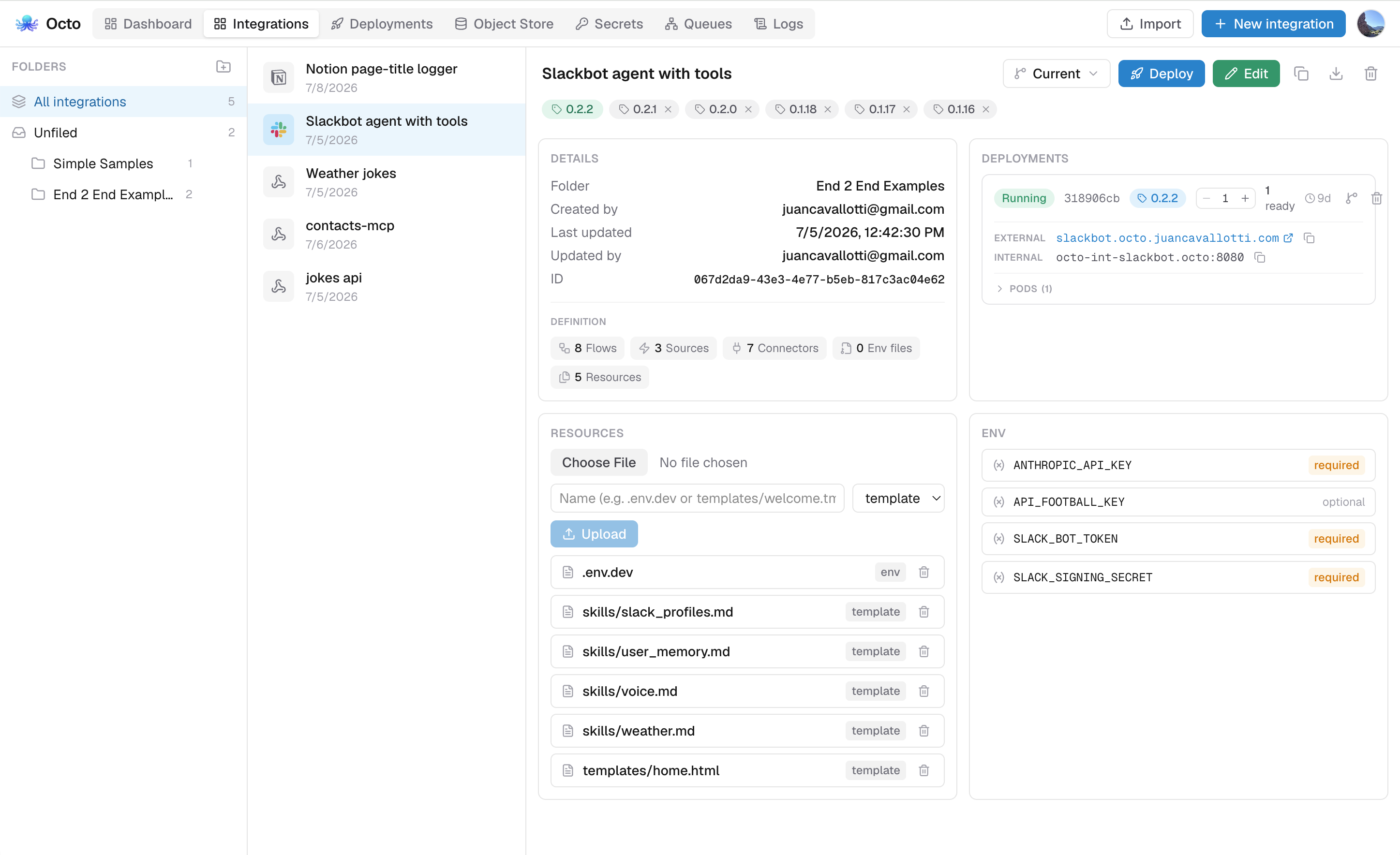The width and height of the screenshot is (1400, 855).
Task: Edit the Slackbot integration
Action: tap(1246, 74)
